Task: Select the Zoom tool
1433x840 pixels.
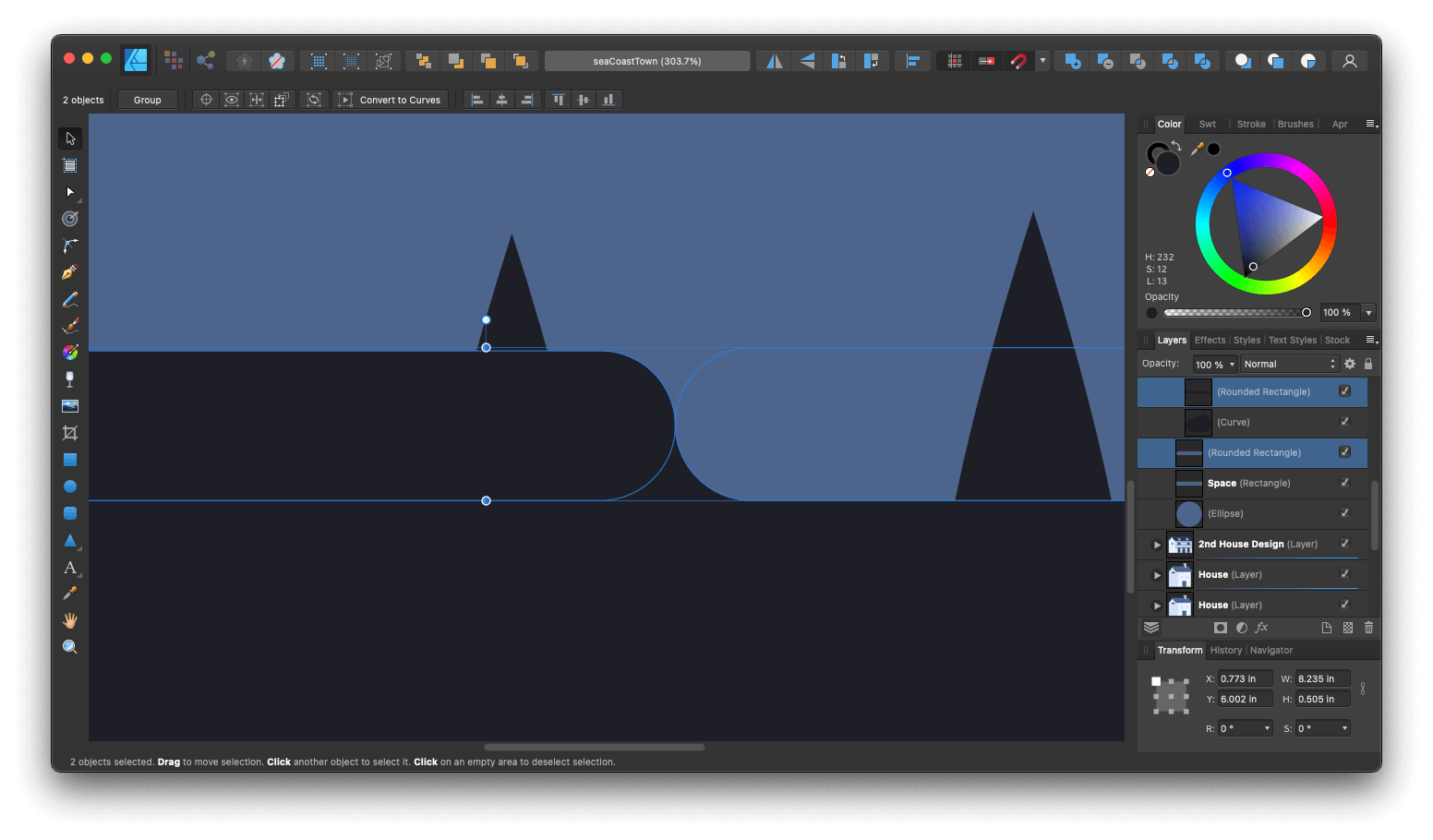Action: click(x=69, y=646)
